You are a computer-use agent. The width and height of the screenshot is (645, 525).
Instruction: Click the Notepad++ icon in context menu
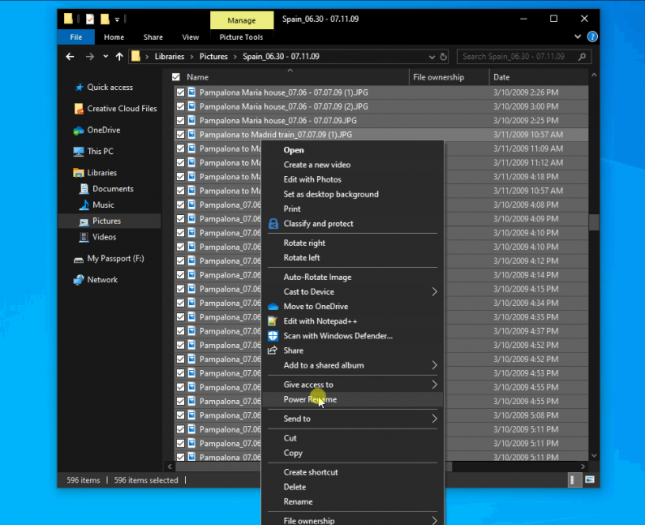tap(272, 321)
